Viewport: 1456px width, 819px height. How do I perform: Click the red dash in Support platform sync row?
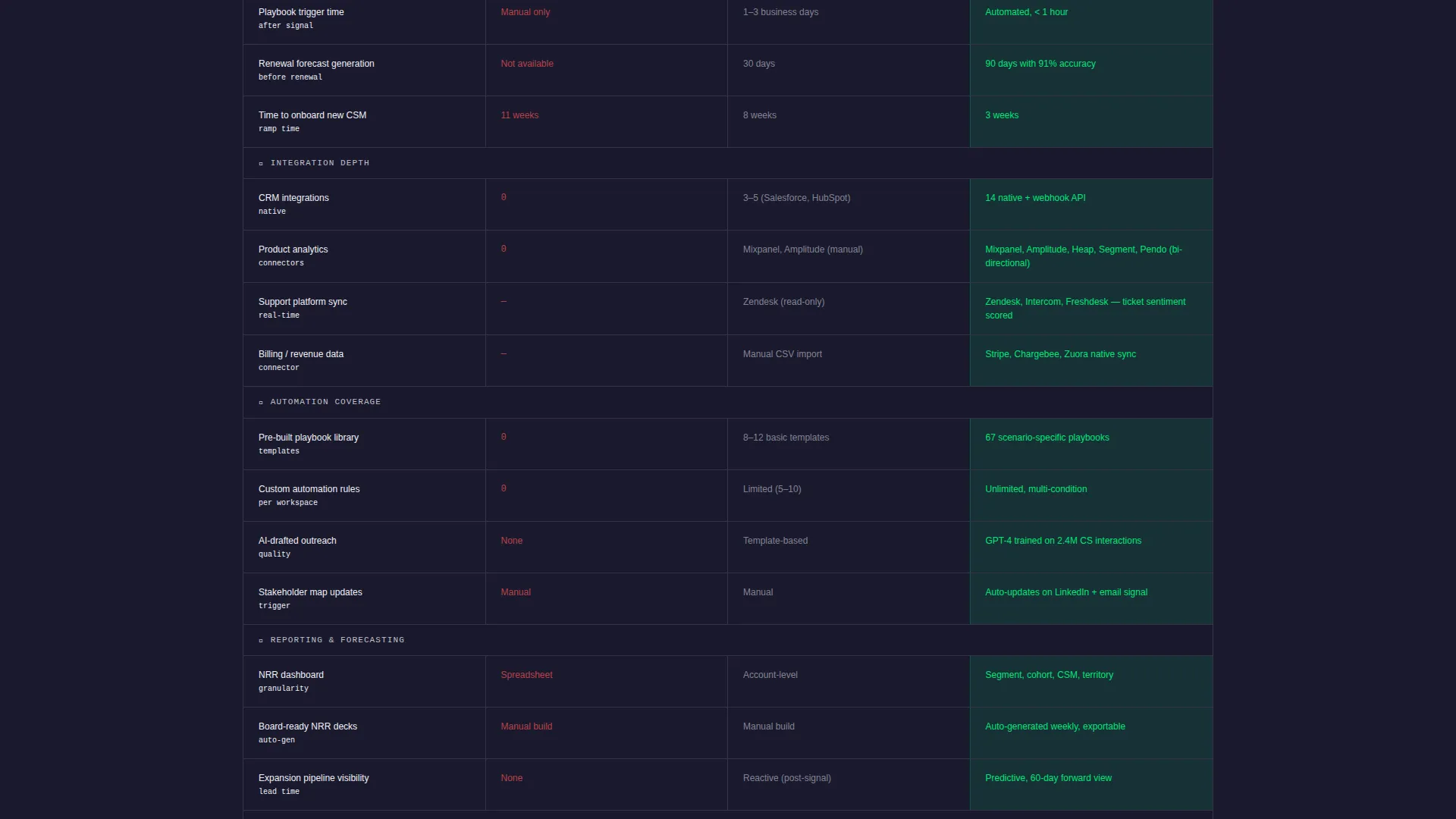coord(504,302)
